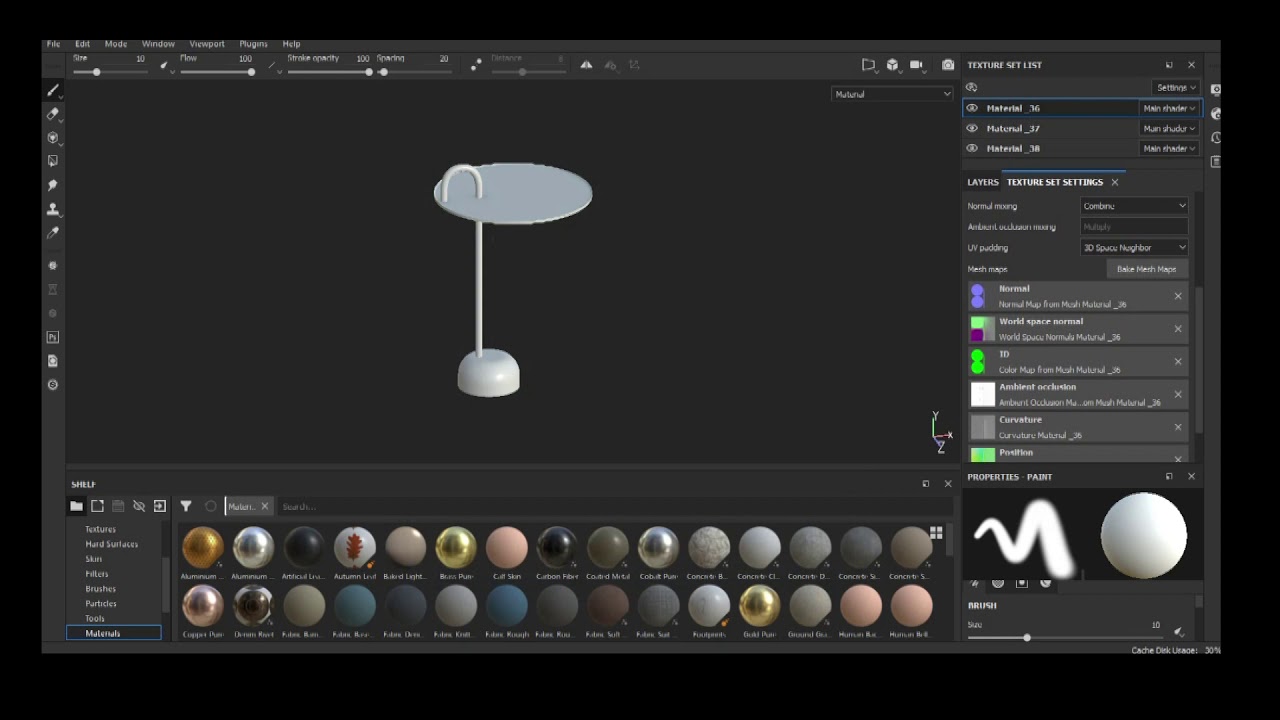Open the Normal mixing Combine dropdown

point(1135,206)
